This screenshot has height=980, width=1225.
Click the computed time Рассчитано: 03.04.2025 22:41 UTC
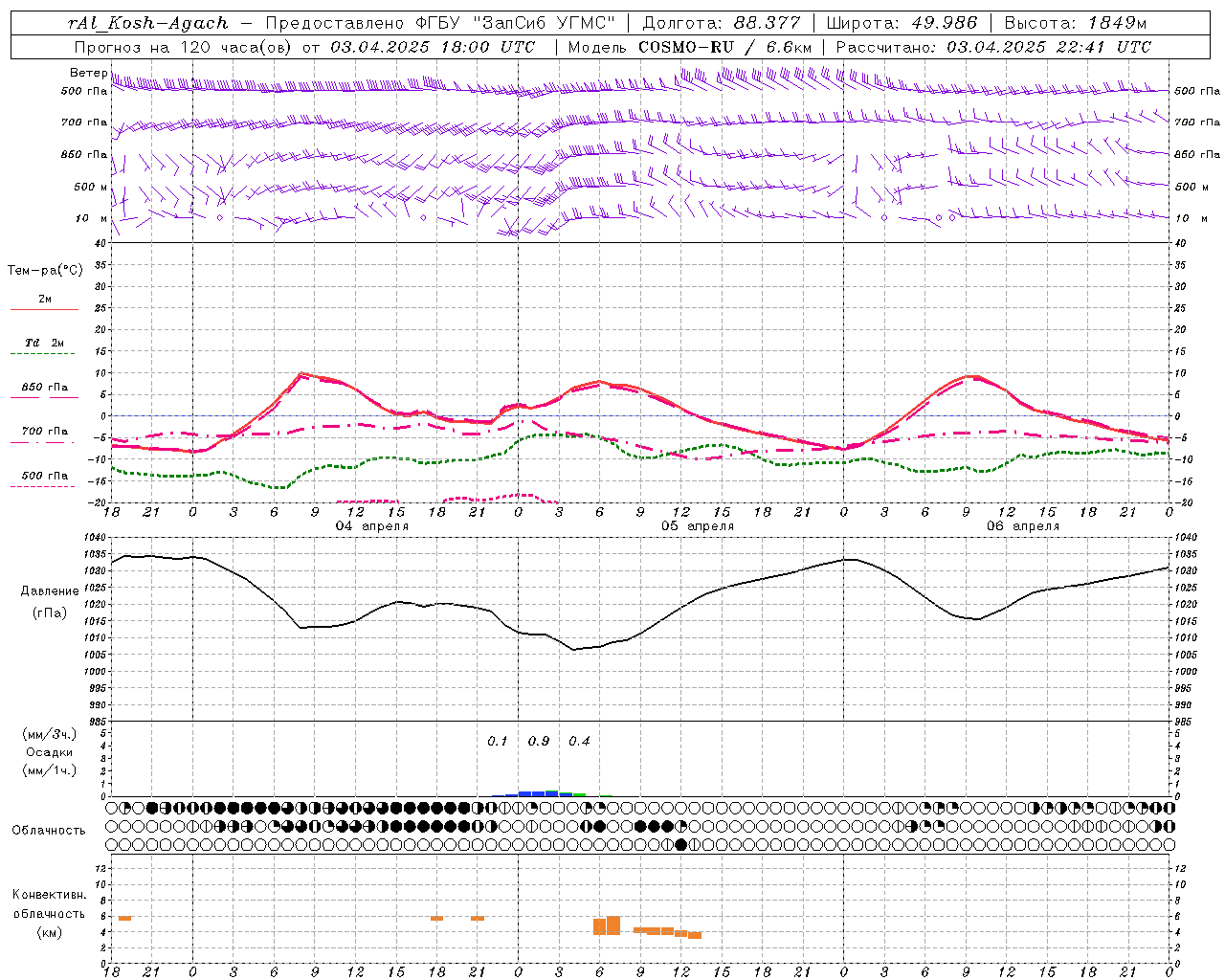click(x=993, y=47)
